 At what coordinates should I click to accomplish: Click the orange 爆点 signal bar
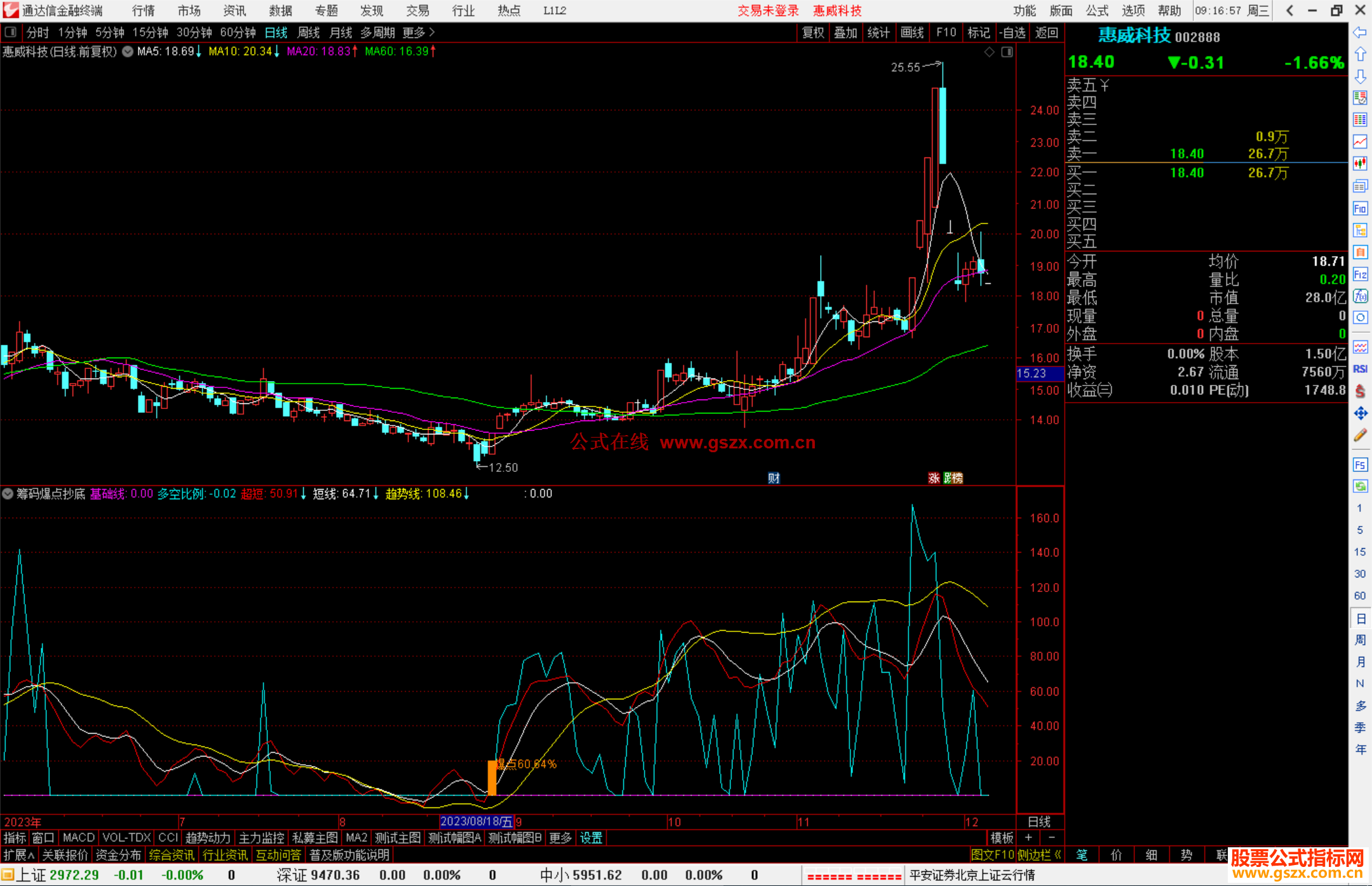[492, 777]
